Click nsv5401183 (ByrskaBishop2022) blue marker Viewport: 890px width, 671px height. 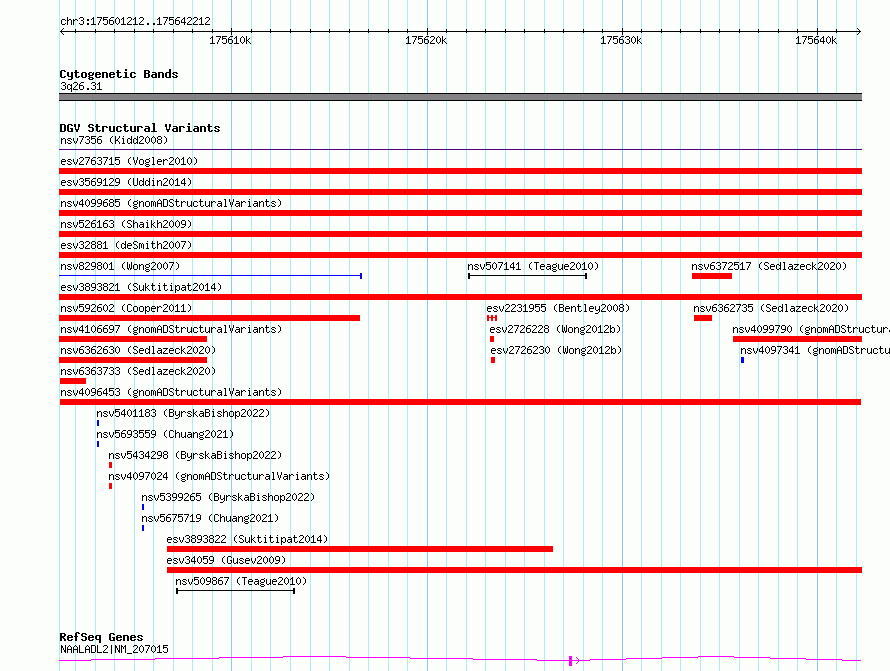point(98,423)
